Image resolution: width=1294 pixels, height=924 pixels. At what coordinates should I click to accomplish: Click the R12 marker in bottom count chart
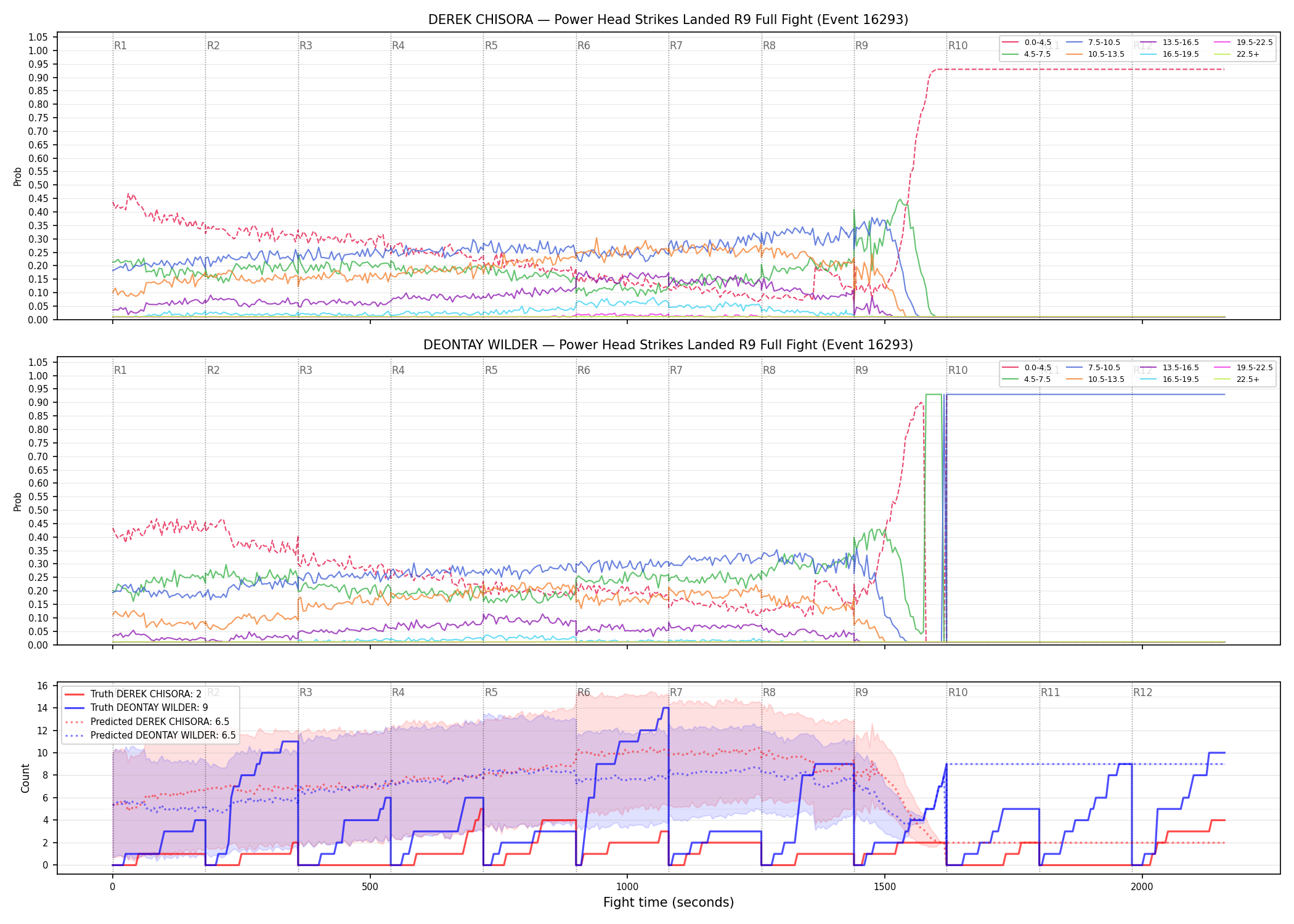click(x=1142, y=692)
